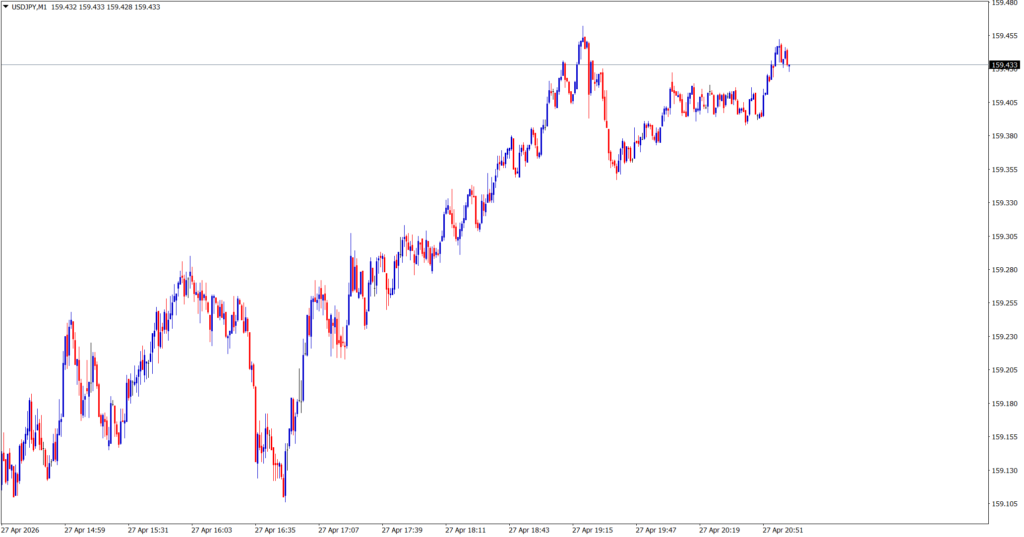This screenshot has height=537, width=1024.
Task: Click the 159.230 level on price axis
Action: [x=1003, y=336]
